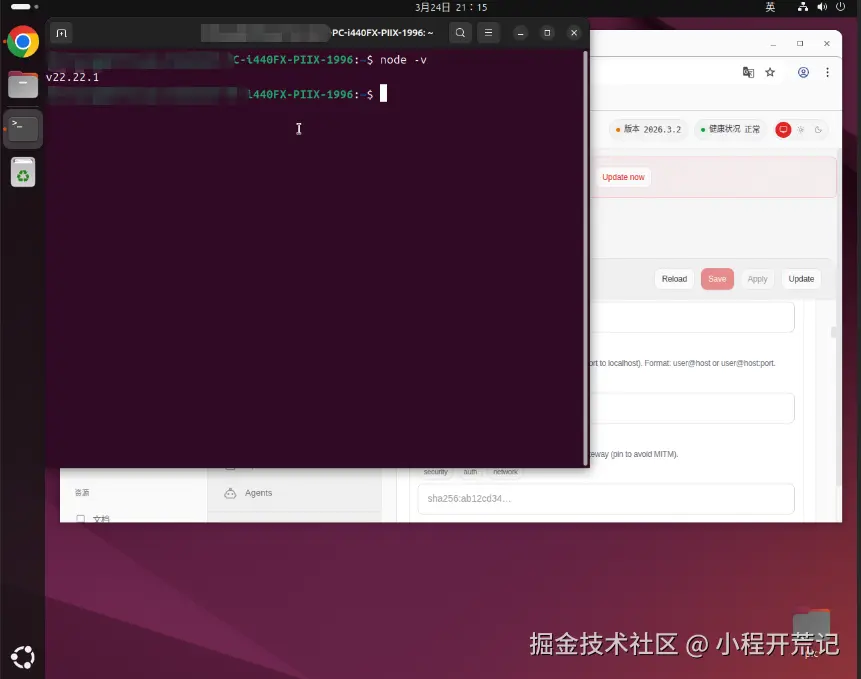
Task: Click the security tag chip
Action: coord(435,472)
